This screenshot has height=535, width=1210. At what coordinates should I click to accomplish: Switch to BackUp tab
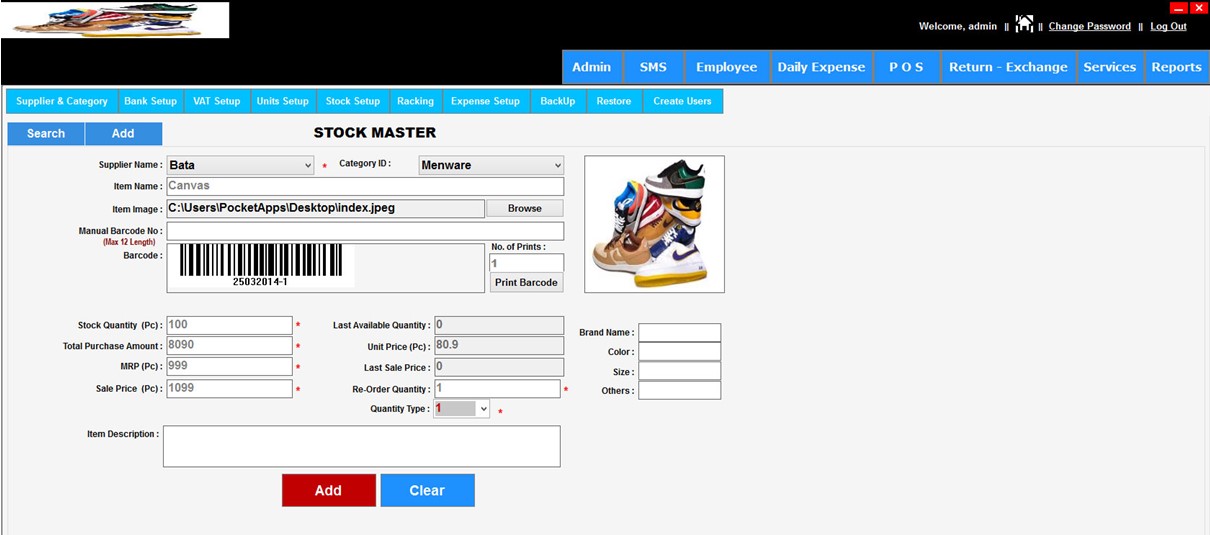[x=558, y=101]
